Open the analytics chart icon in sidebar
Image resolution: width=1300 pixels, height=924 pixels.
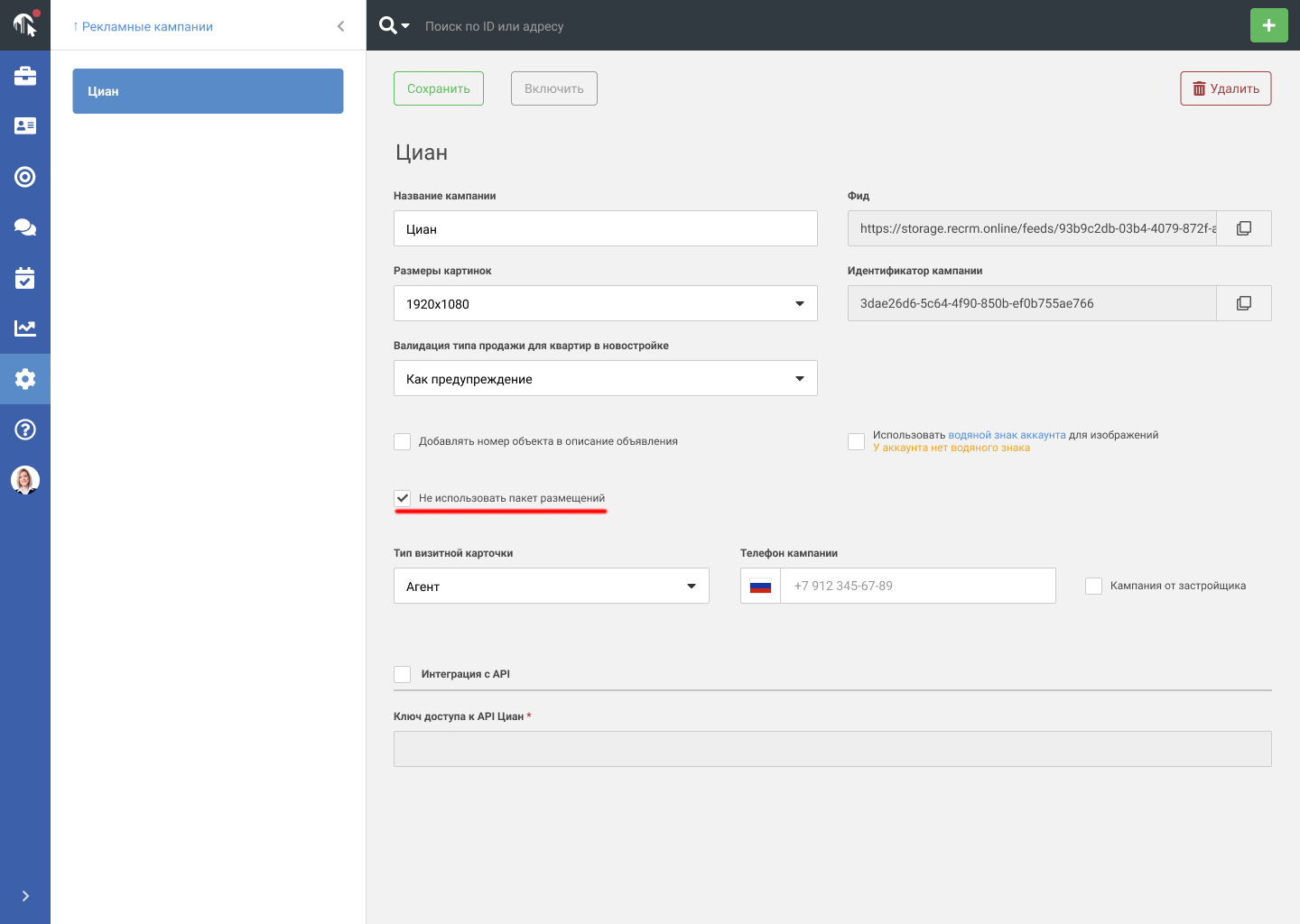25,328
